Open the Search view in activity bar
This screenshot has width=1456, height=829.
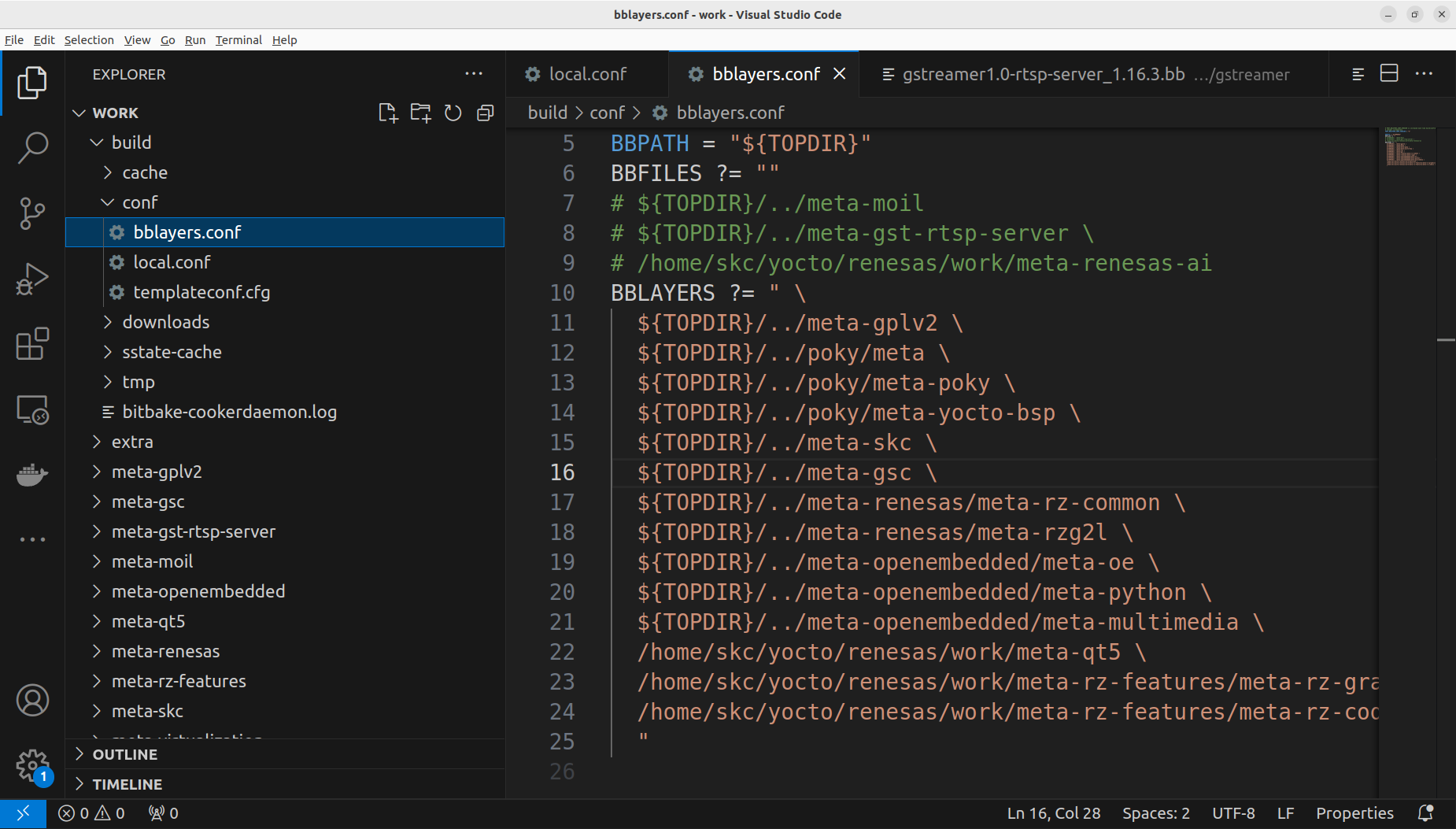pos(32,147)
